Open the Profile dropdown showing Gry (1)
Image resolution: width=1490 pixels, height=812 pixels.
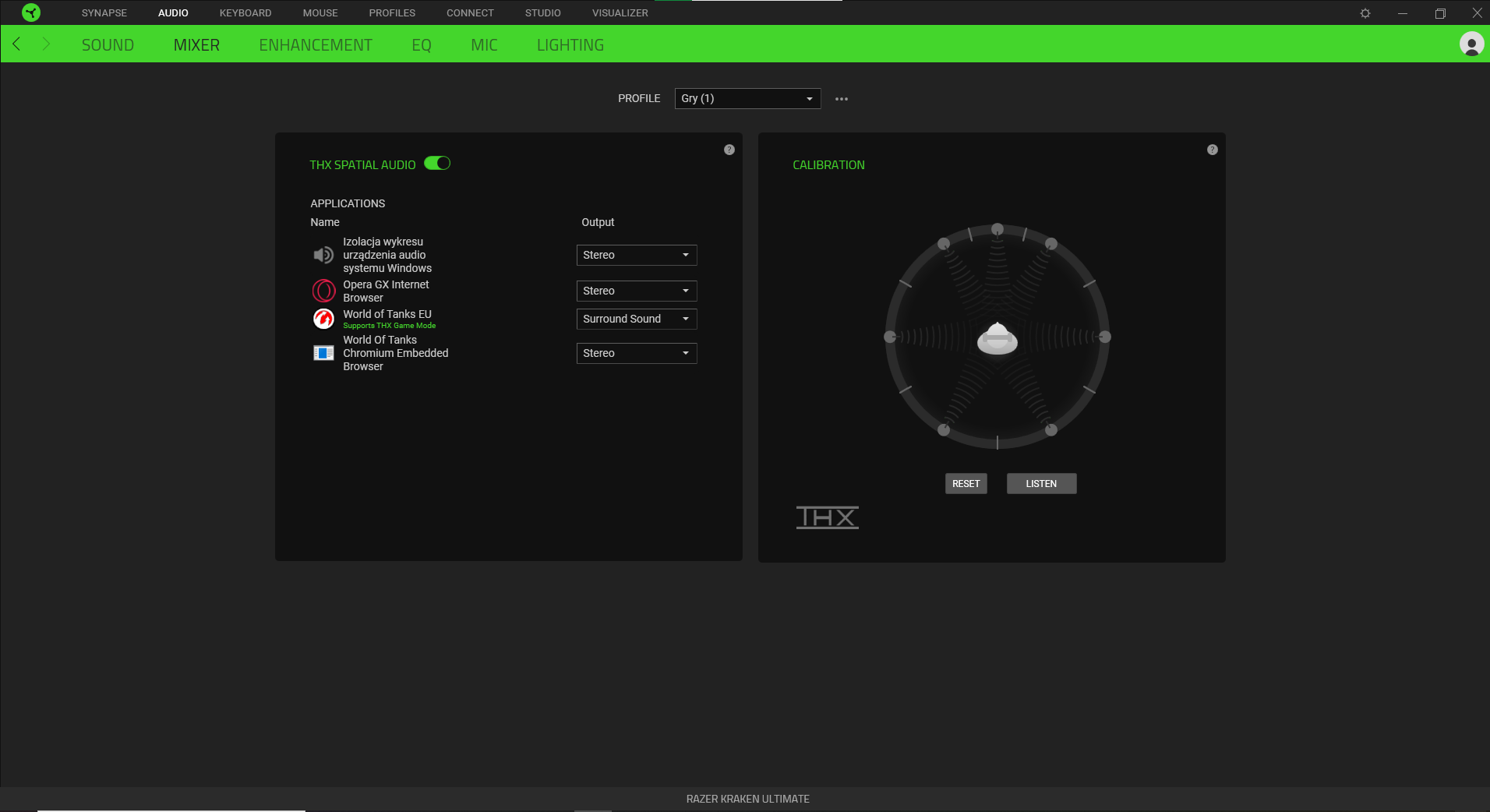click(747, 98)
